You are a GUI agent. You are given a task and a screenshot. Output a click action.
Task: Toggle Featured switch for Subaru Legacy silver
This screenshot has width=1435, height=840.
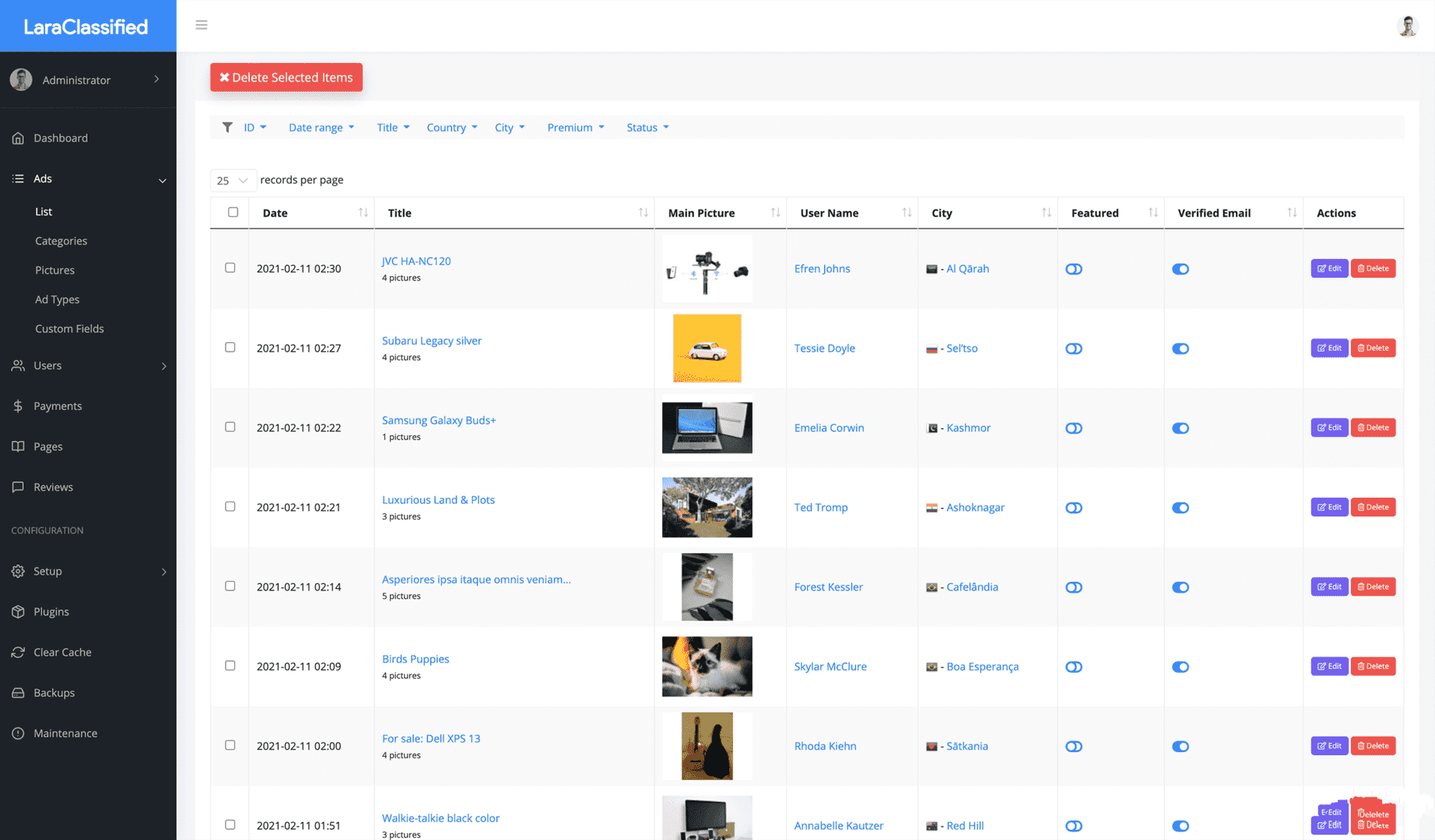1074,348
